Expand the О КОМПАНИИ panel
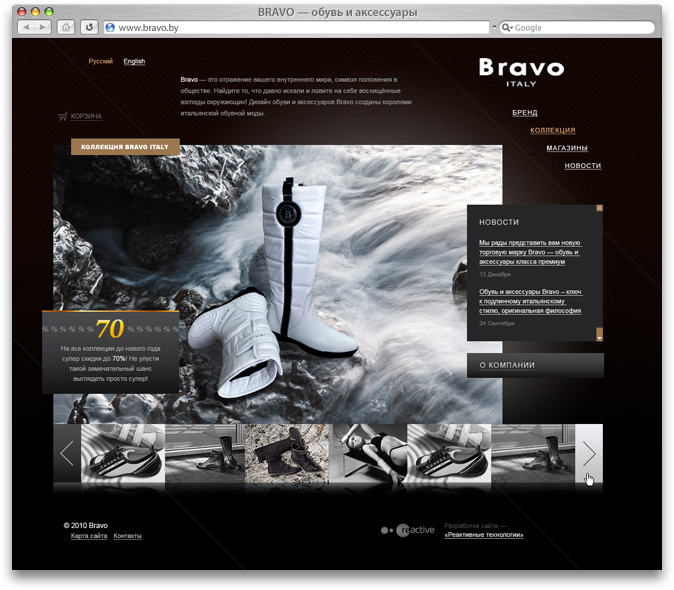 pyautogui.click(x=535, y=365)
